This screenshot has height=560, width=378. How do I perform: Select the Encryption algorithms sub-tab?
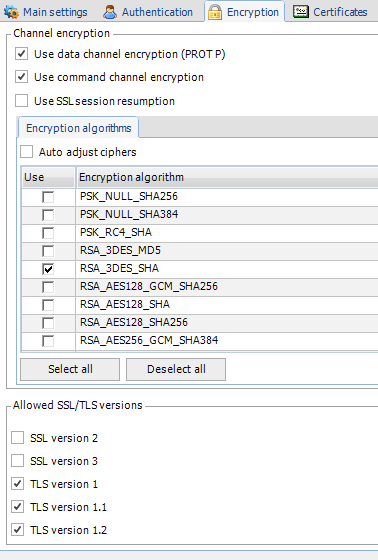click(78, 128)
